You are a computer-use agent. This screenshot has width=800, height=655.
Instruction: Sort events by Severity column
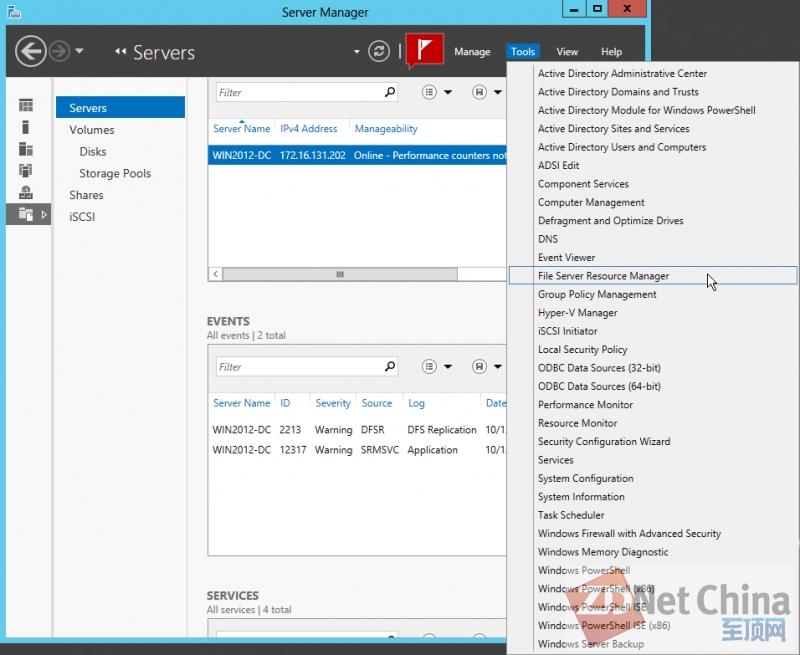[333, 403]
